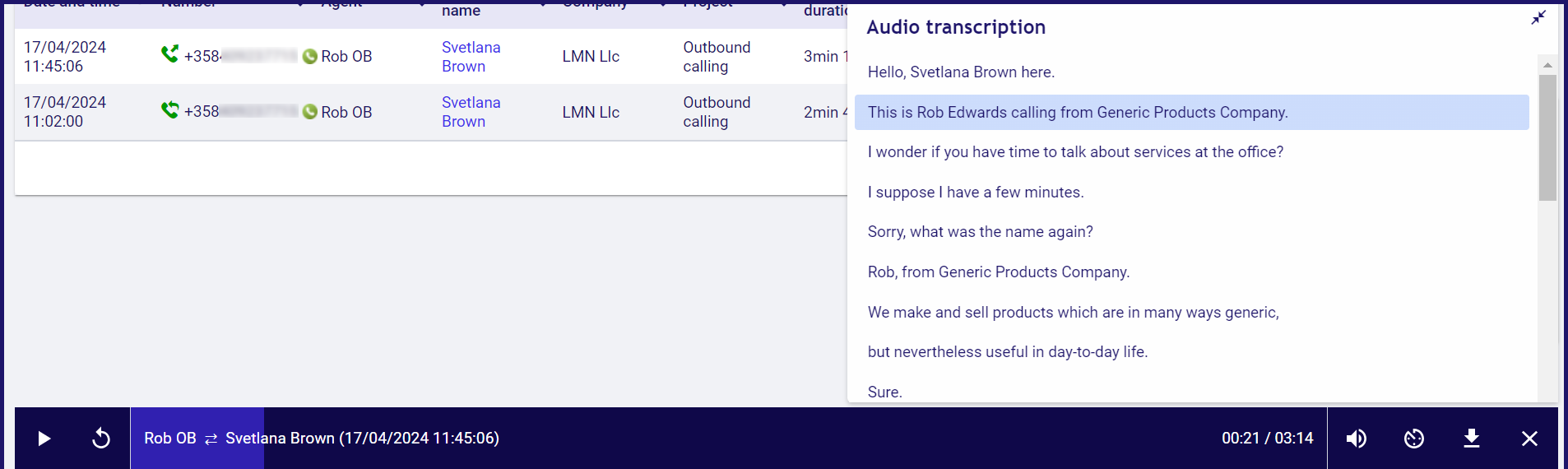Select 'Sorry, what was the name again?' line
The width and height of the screenshot is (1568, 469).
981,232
